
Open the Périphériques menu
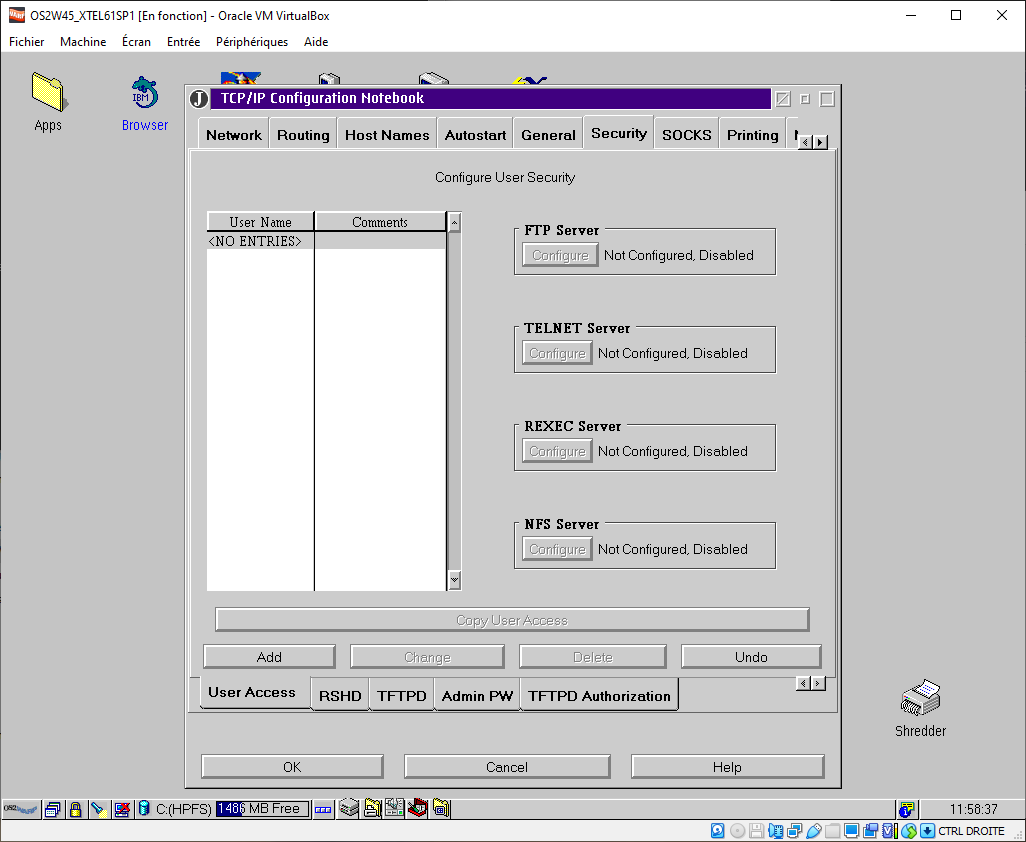pos(251,42)
